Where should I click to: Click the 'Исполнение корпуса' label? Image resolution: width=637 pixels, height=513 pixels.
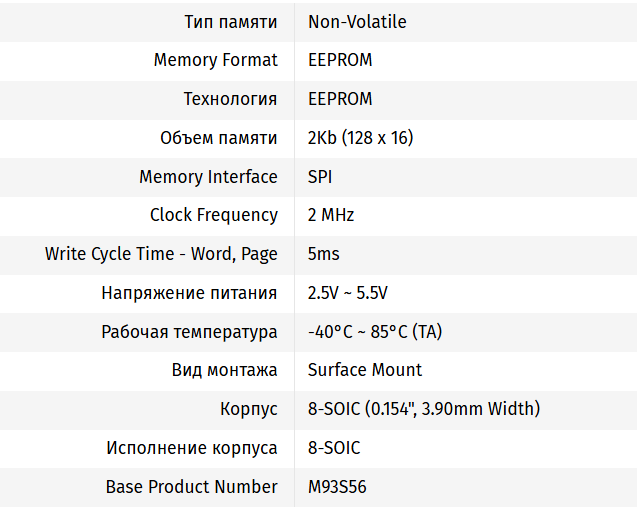192,448
